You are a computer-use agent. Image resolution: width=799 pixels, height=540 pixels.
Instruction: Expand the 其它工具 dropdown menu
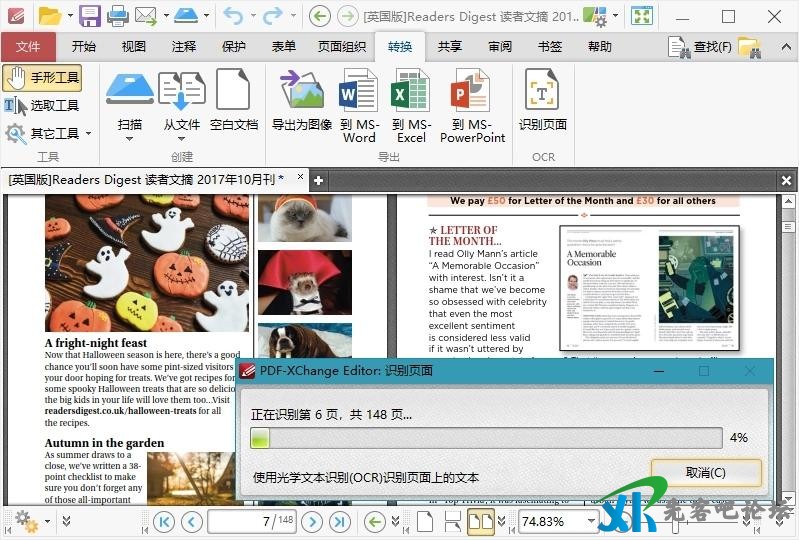(88, 134)
